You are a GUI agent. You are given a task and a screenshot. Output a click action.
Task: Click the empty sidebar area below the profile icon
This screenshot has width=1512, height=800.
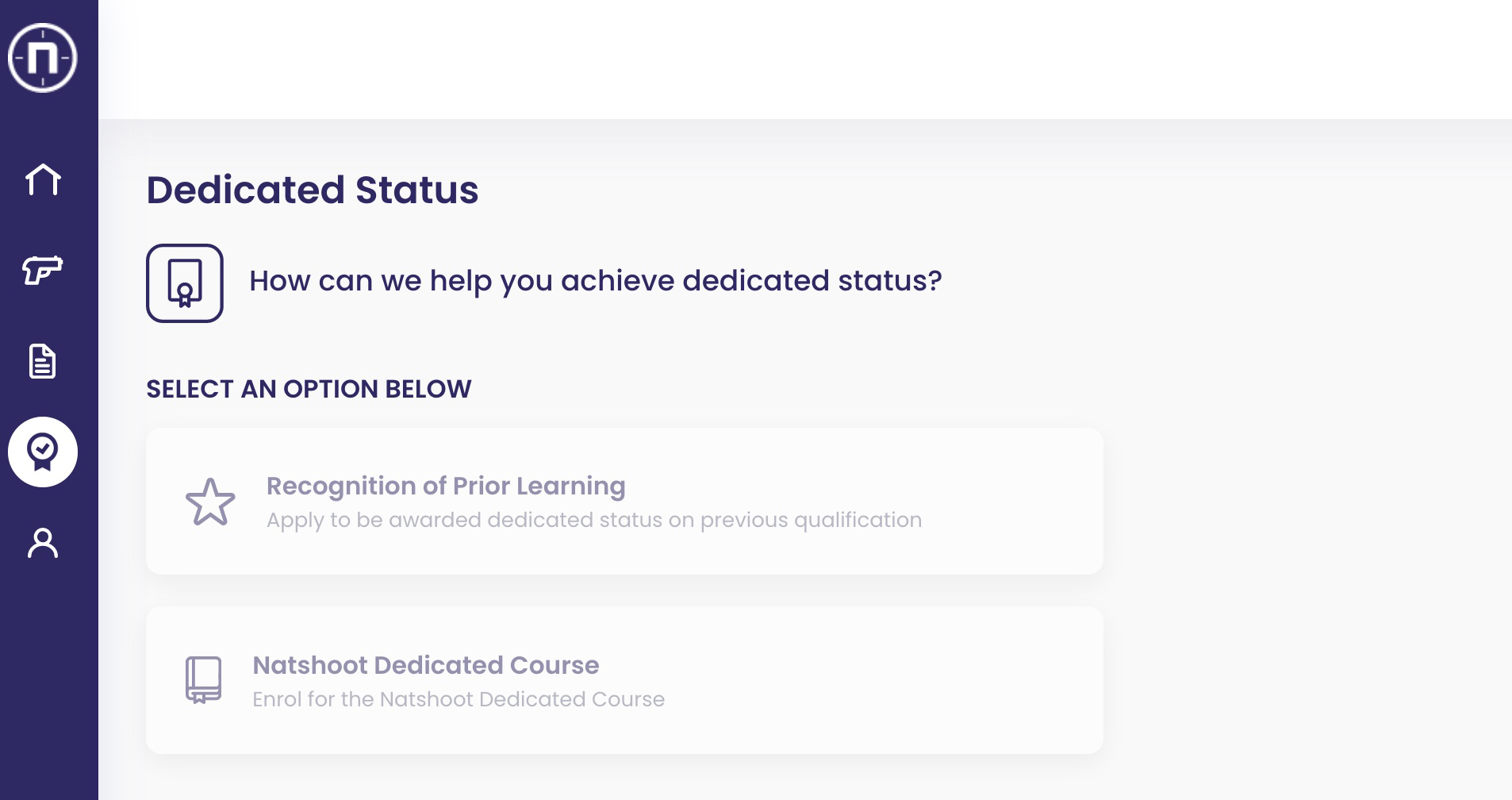pos(49,683)
